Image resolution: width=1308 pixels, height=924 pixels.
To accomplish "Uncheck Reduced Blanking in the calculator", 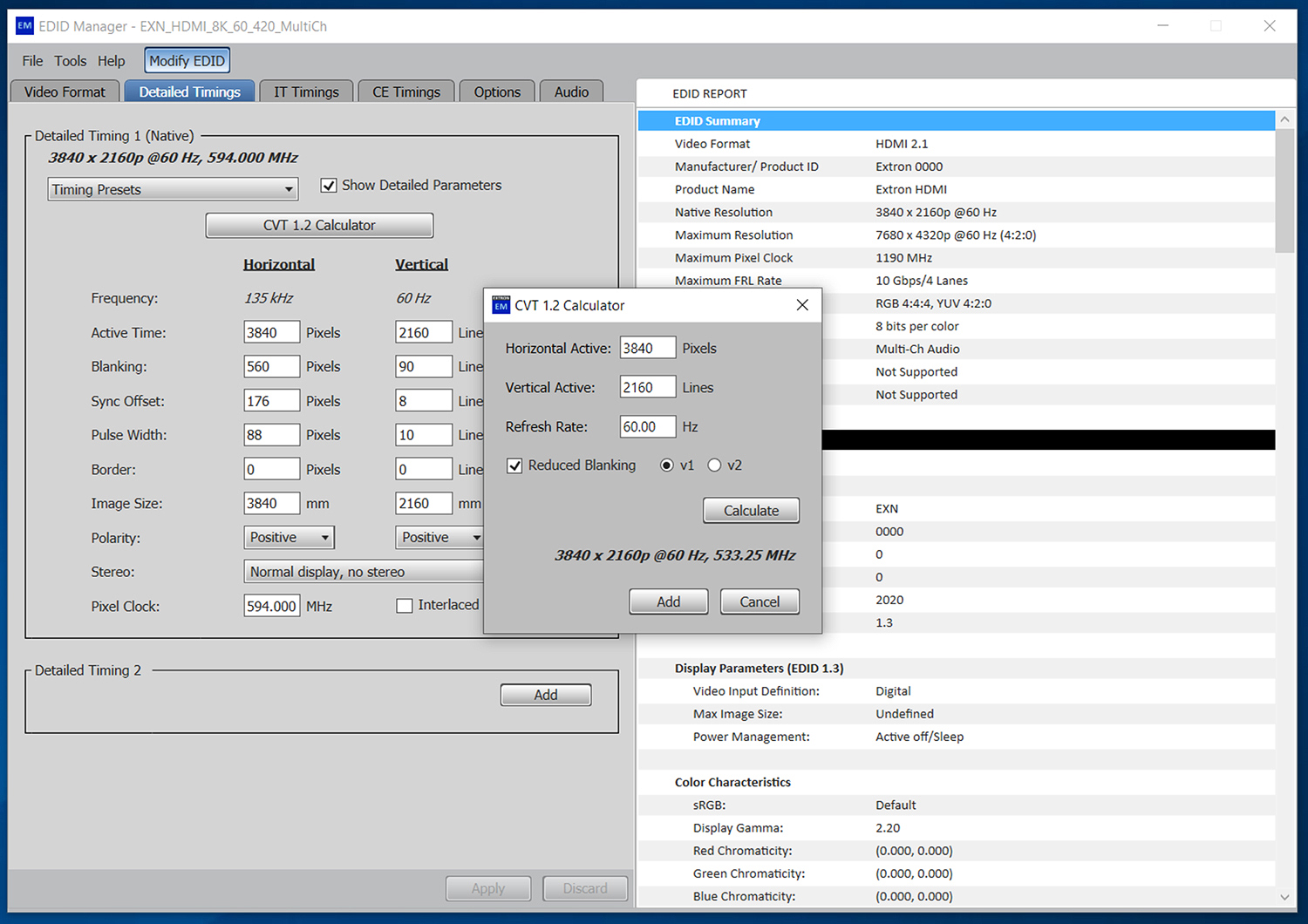I will (514, 465).
